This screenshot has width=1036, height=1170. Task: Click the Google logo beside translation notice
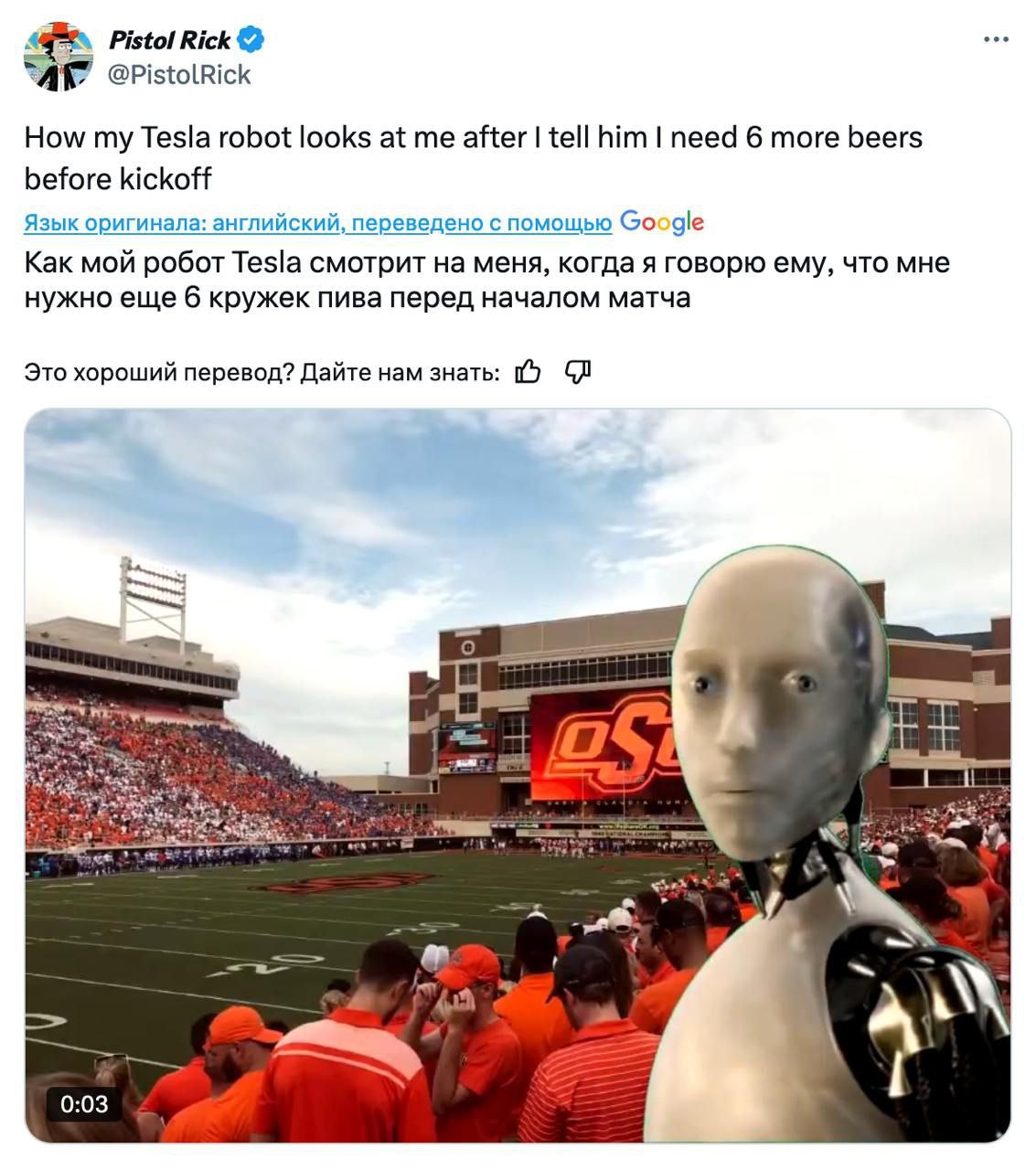662,222
